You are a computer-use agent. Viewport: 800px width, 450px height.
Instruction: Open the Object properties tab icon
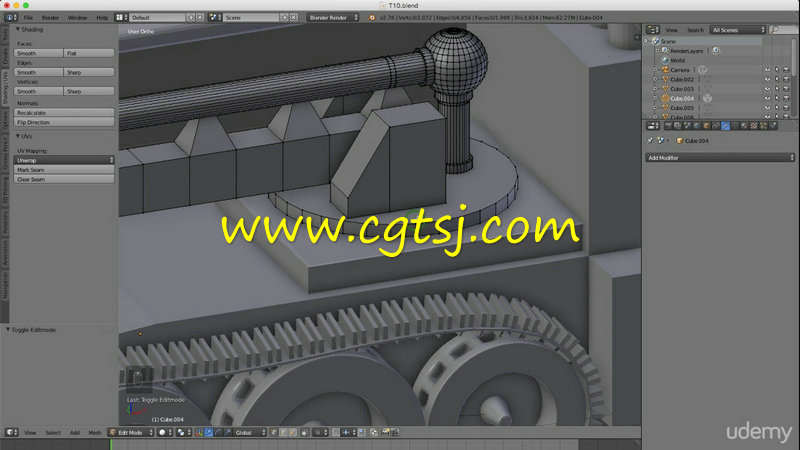(x=707, y=126)
